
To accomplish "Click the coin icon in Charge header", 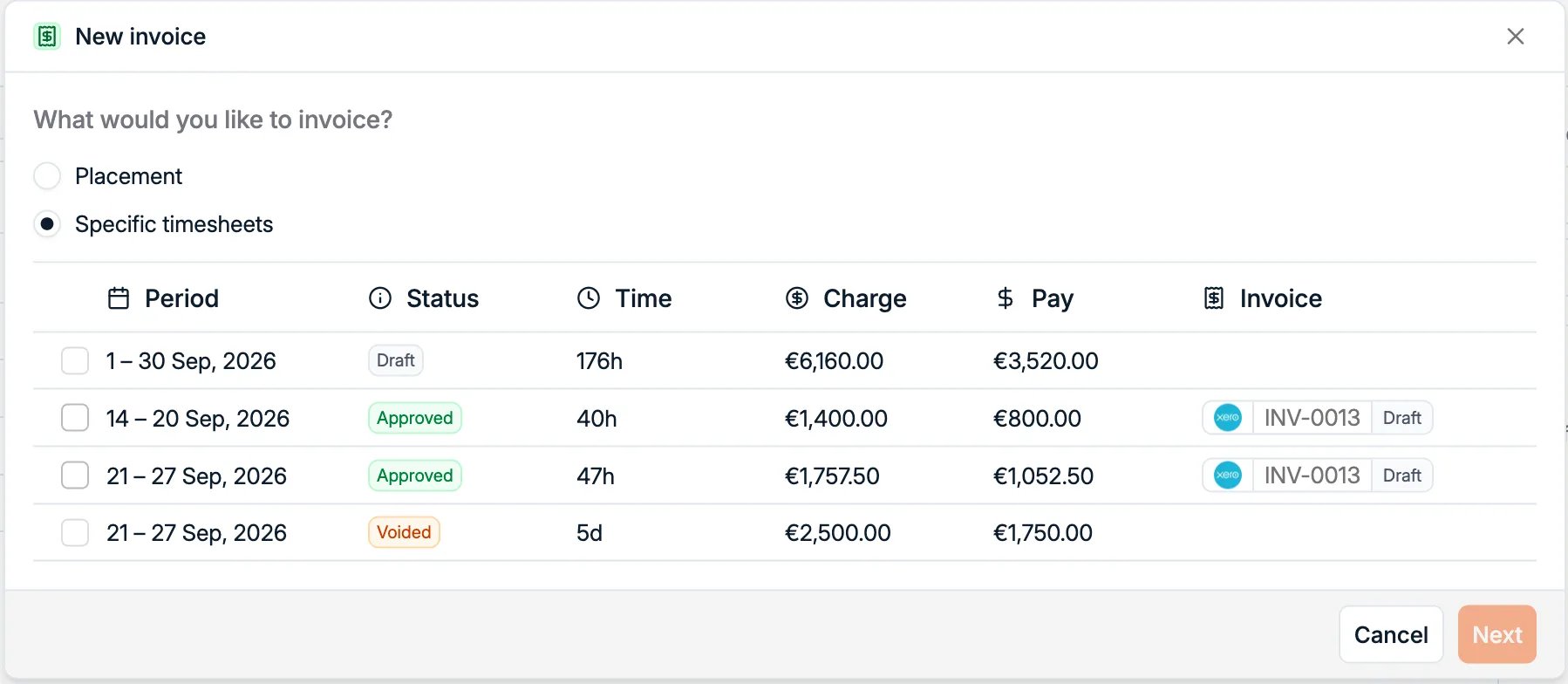I will [797, 298].
